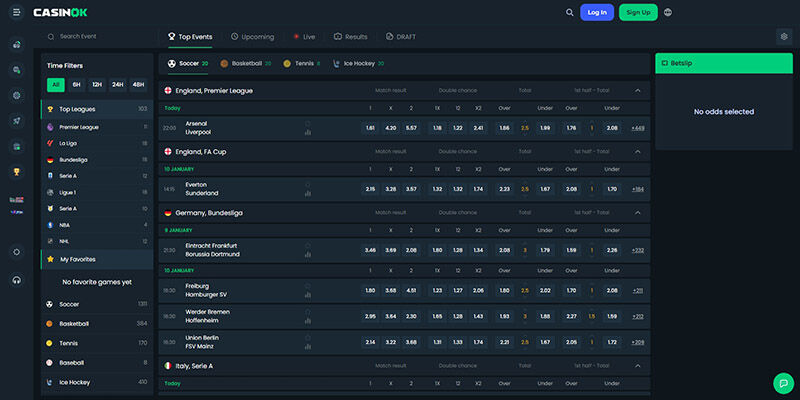
Task: Select the Ice Hockey sport tab
Action: [x=358, y=64]
